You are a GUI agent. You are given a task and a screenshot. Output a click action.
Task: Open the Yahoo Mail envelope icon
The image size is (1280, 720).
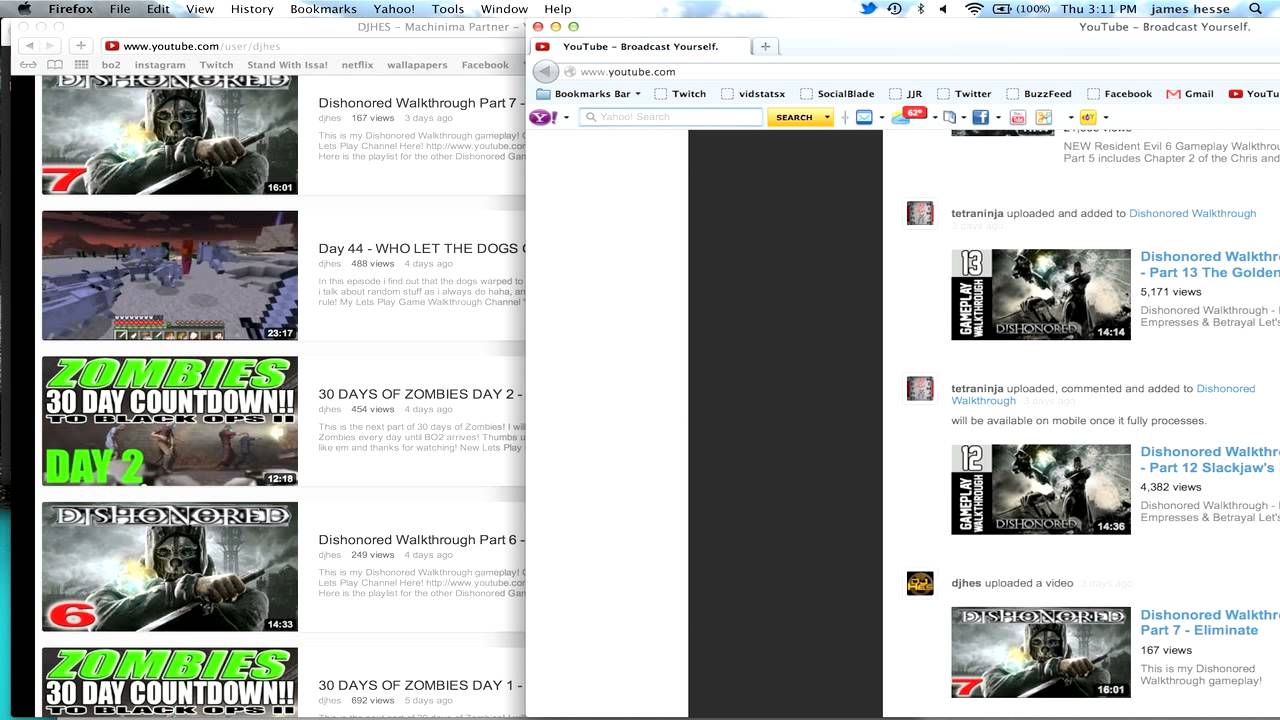tap(864, 117)
